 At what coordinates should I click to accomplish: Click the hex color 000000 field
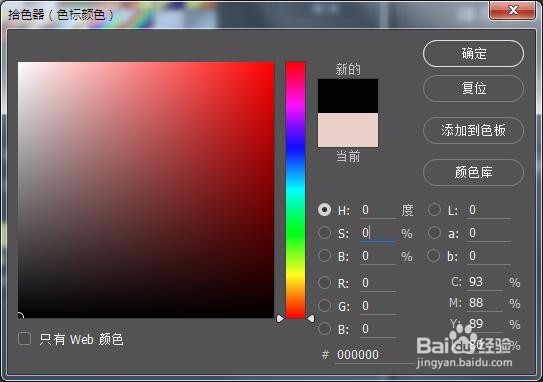(x=375, y=355)
